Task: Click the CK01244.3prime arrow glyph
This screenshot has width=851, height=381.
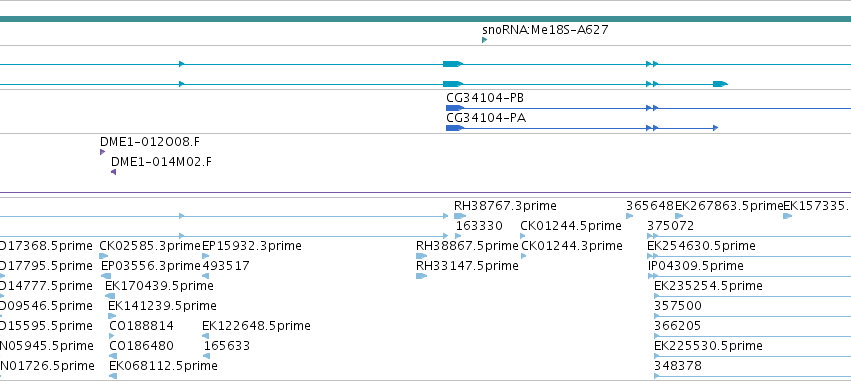Action: [524, 256]
